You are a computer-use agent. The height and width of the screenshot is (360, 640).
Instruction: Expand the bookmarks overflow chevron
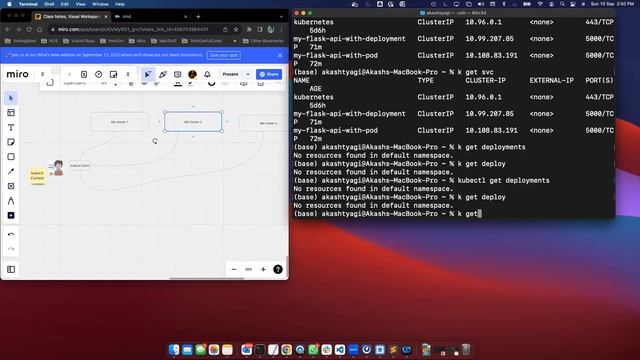point(235,41)
